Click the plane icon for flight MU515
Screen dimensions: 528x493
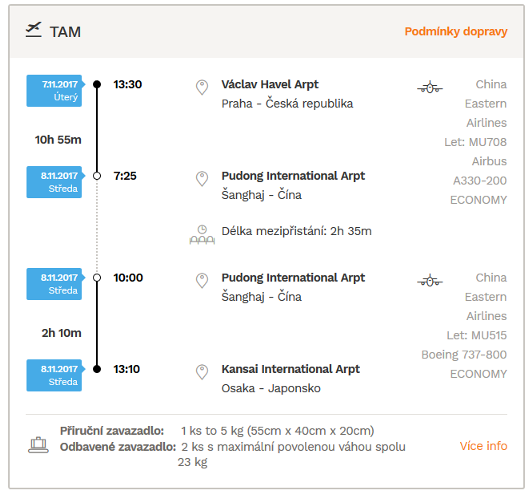pyautogui.click(x=430, y=281)
